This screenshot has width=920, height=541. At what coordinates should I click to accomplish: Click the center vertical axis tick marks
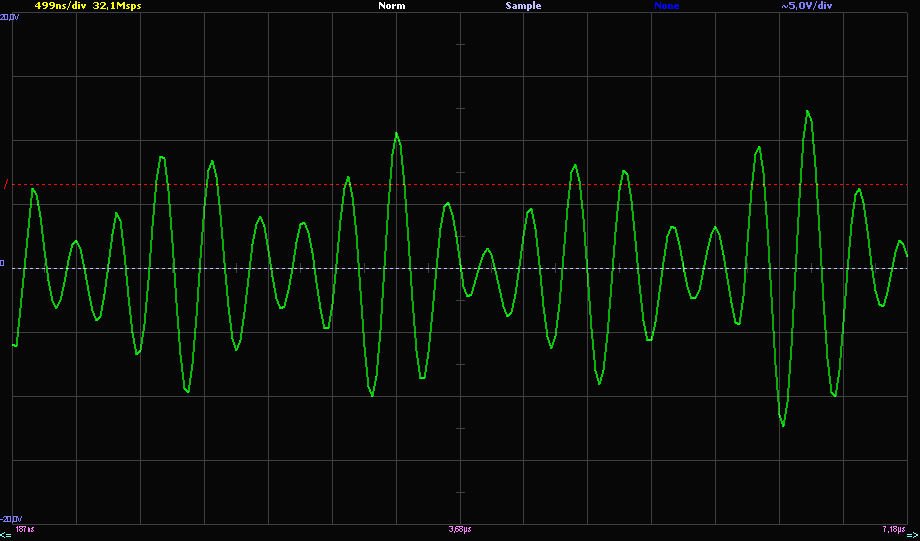460,300
